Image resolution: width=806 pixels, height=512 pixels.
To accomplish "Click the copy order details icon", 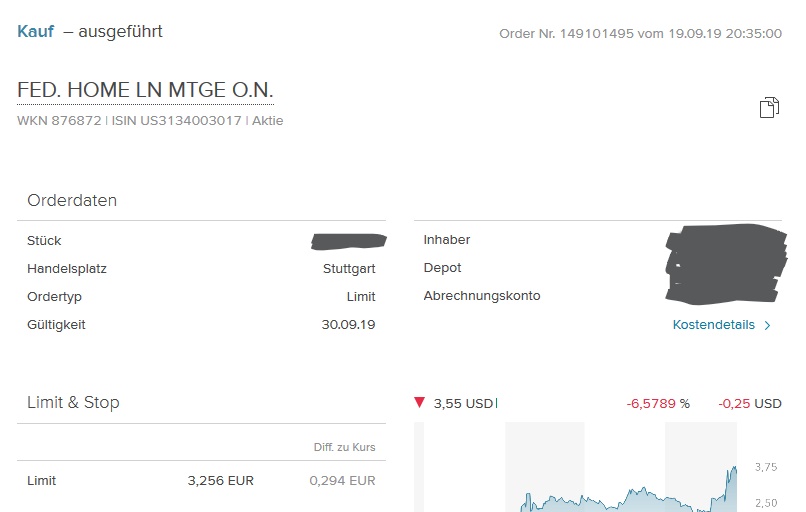I will click(x=769, y=108).
